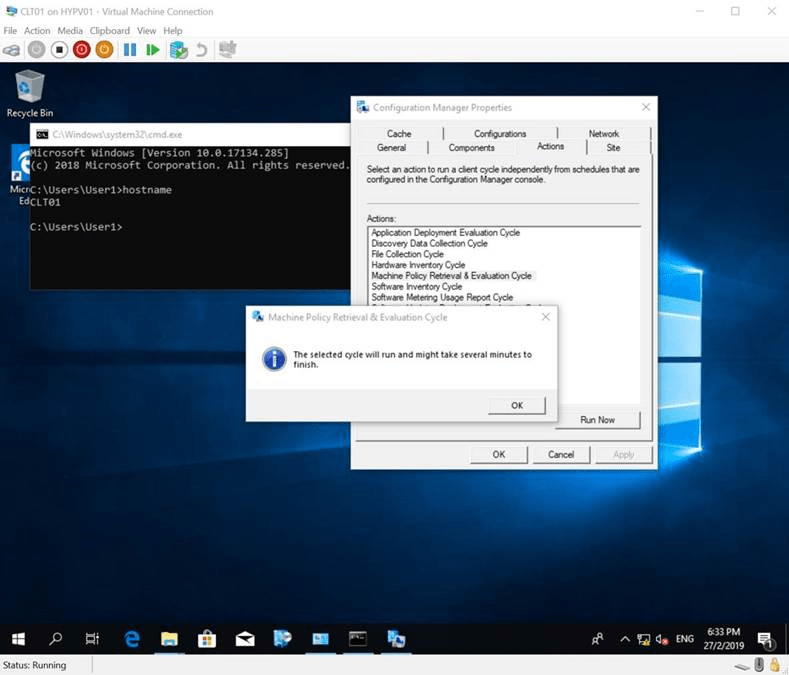
Task: Open the Clipboard menu
Action: (x=110, y=31)
